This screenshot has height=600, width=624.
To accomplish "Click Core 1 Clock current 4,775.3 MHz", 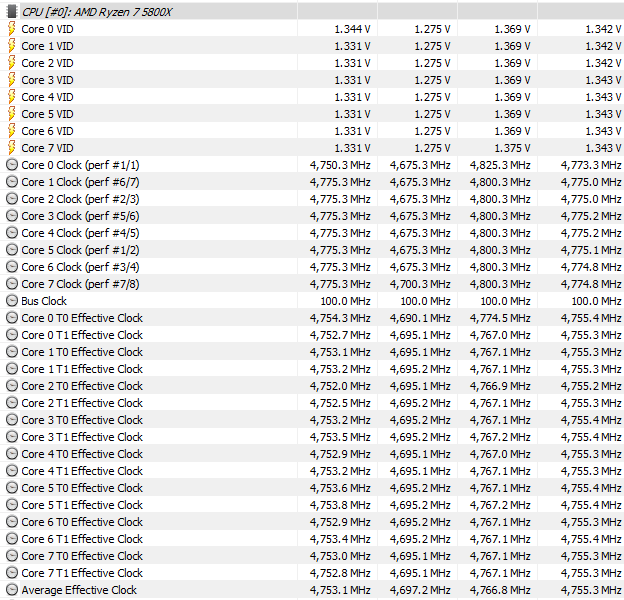I will coord(340,182).
